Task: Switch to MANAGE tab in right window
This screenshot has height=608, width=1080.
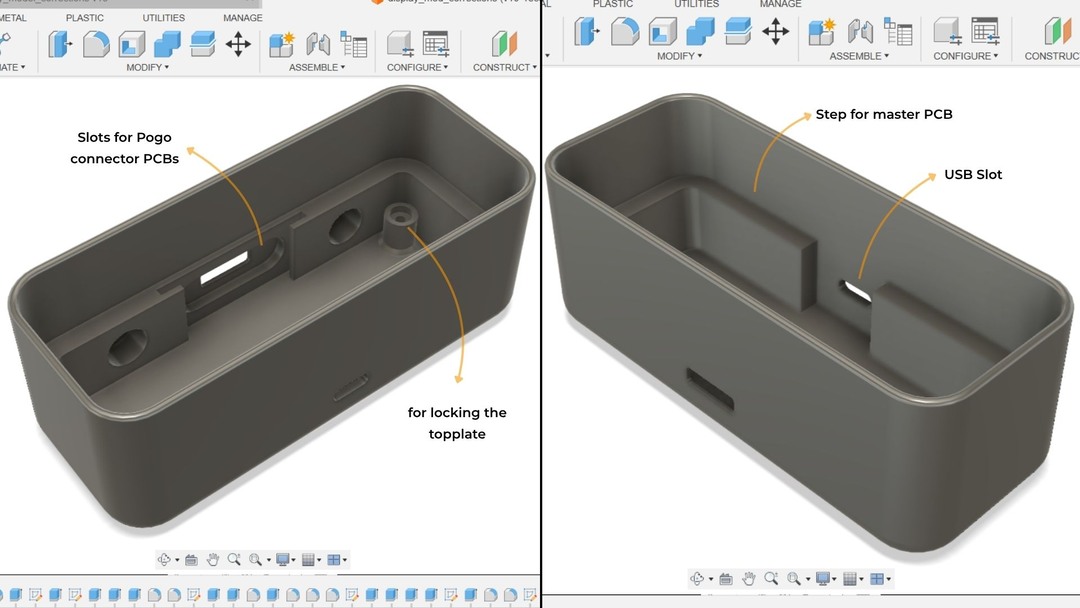Action: click(780, 4)
